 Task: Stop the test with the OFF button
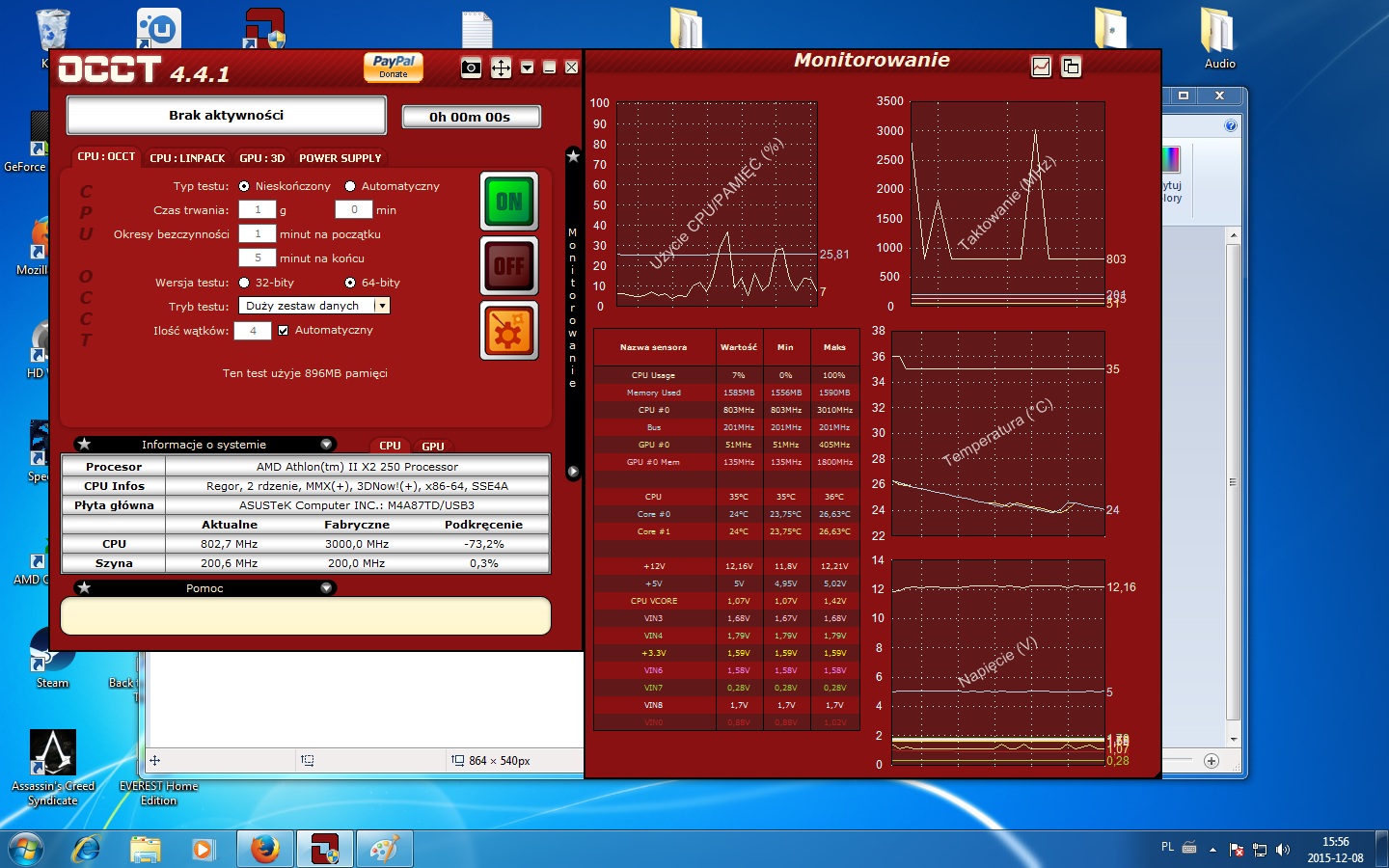pyautogui.click(x=509, y=265)
